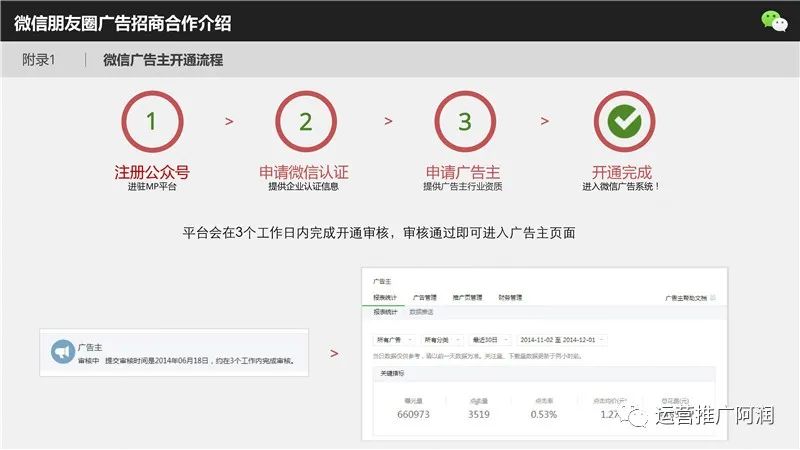Viewport: 800px width, 450px height.
Task: Click the 提供企业认证信息 subtitle
Action: click(x=304, y=187)
